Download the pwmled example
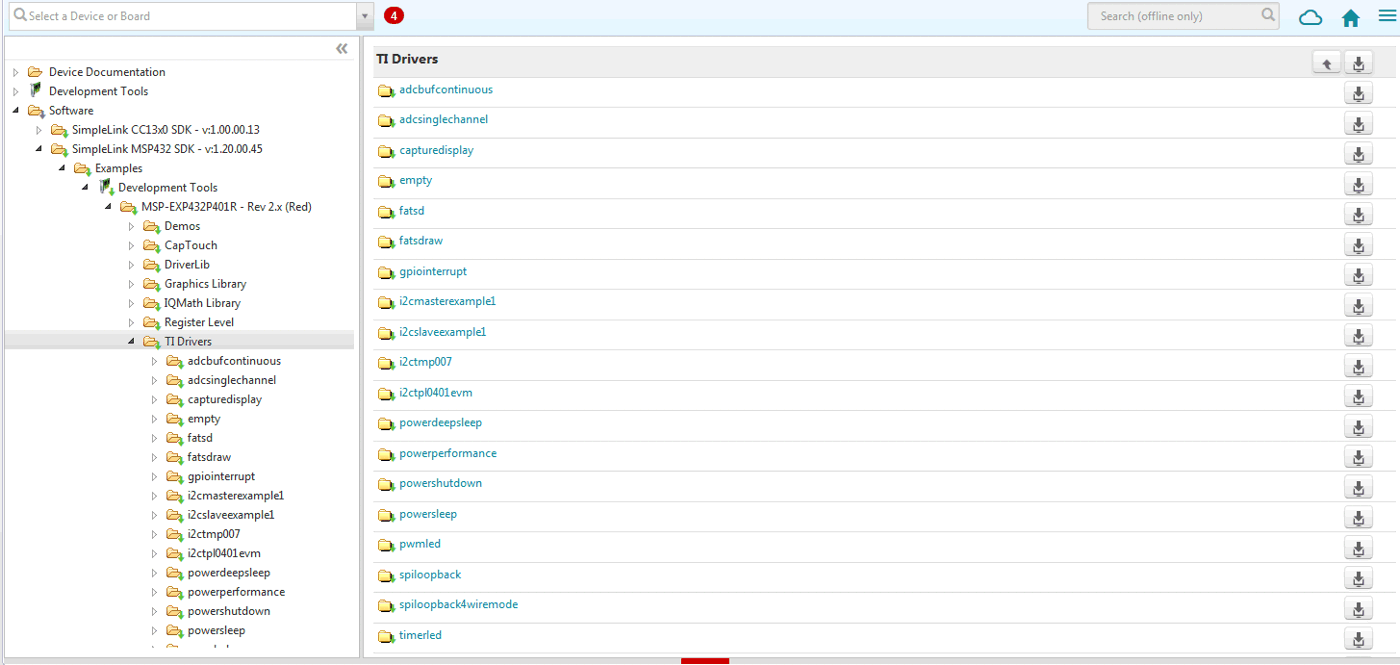The width and height of the screenshot is (1400, 665). click(1357, 548)
